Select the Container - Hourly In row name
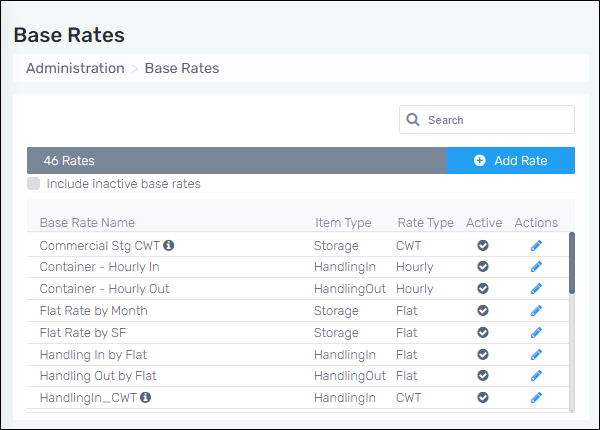This screenshot has height=430, width=600. click(99, 267)
